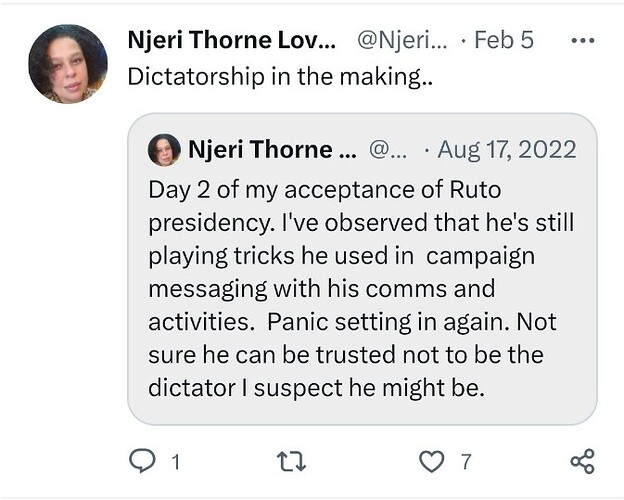Click the truncated "@..." handle in quote

point(385,150)
